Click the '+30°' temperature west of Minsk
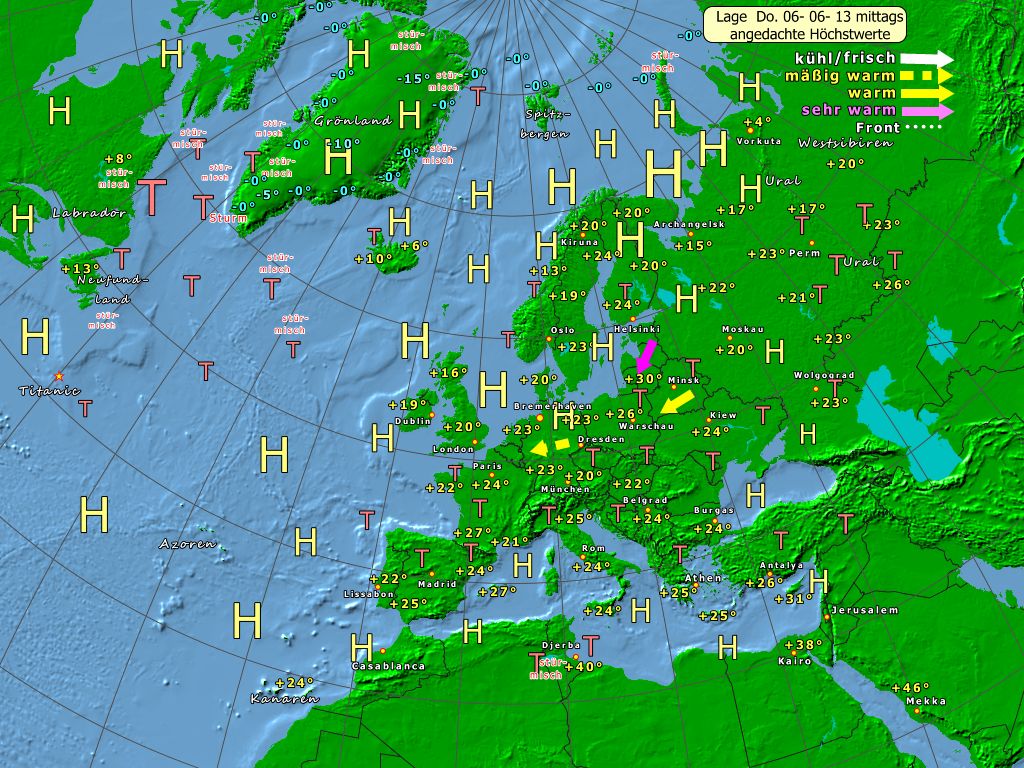Screen dimensions: 1024x768 tap(644, 379)
